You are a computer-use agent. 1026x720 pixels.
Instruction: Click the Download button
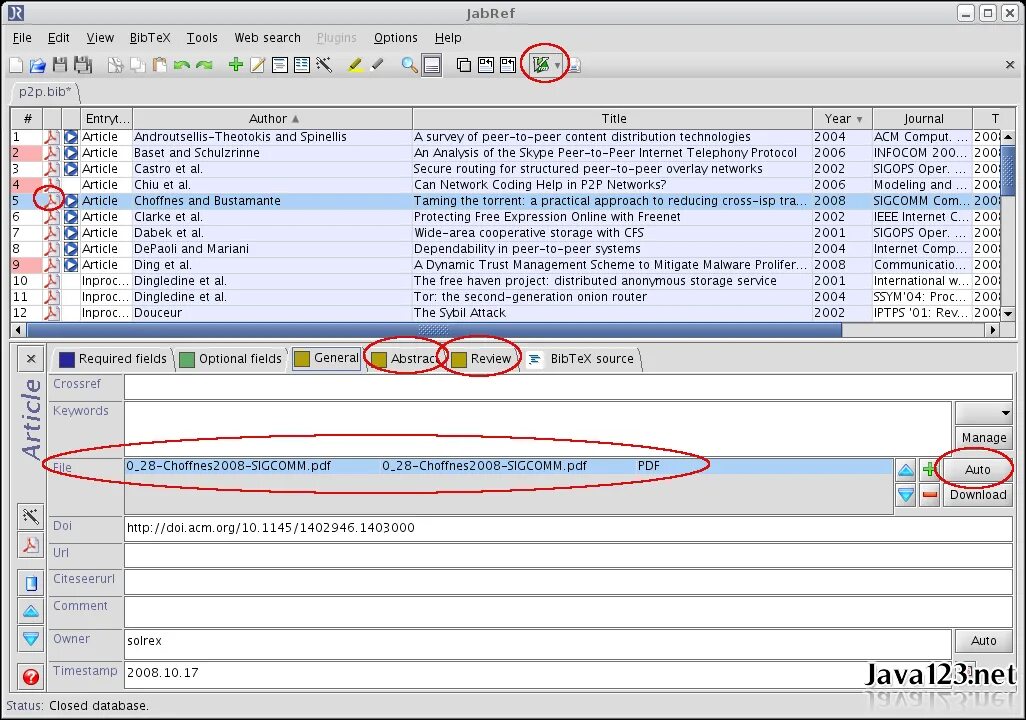point(978,495)
